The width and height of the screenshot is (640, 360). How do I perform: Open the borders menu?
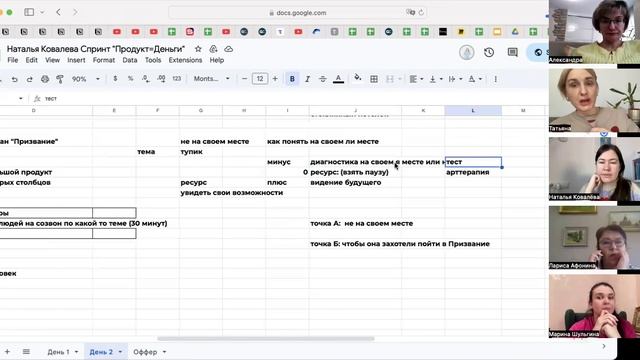pos(374,79)
